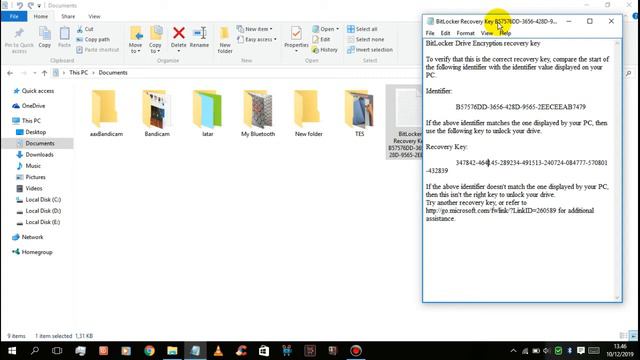Open Notepad View menu
Viewport: 640px width, 360px height.
pos(487,33)
